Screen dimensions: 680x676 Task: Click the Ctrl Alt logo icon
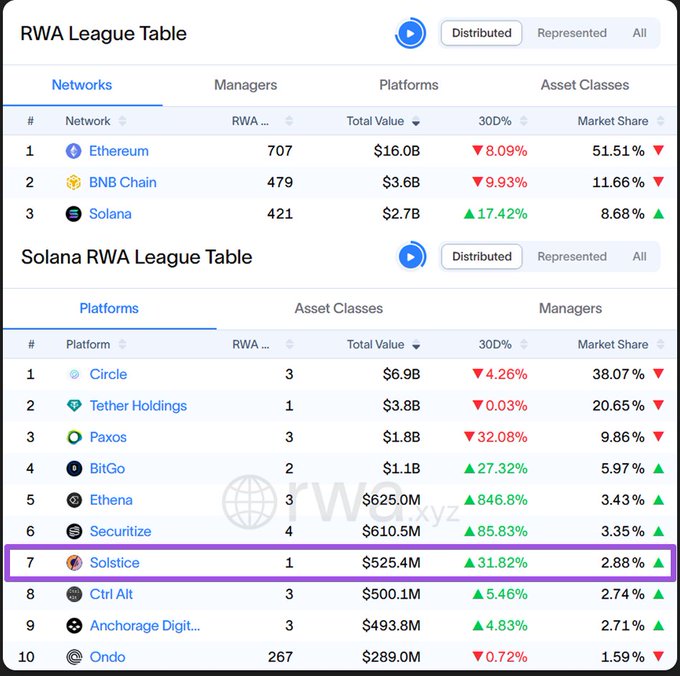[x=74, y=594]
